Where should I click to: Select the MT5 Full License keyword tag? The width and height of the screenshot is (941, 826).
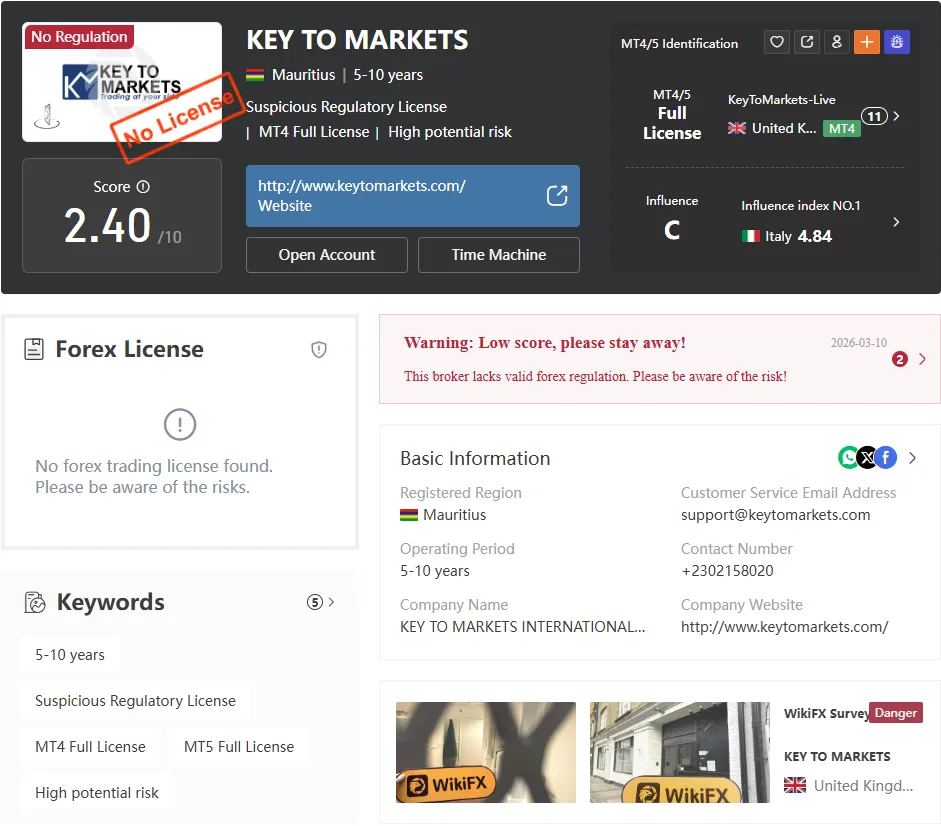click(239, 747)
